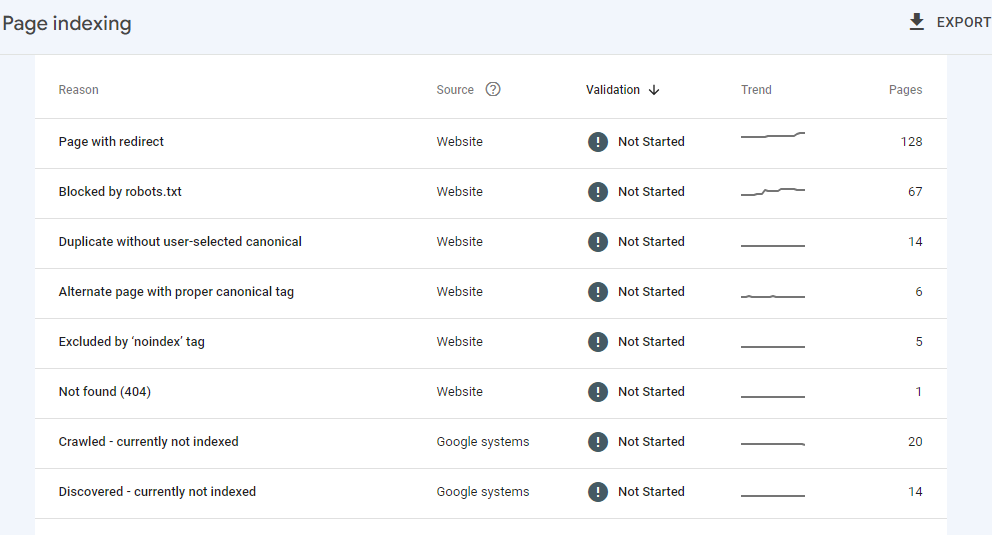Open Discovered - currently not indexed row

point(157,492)
